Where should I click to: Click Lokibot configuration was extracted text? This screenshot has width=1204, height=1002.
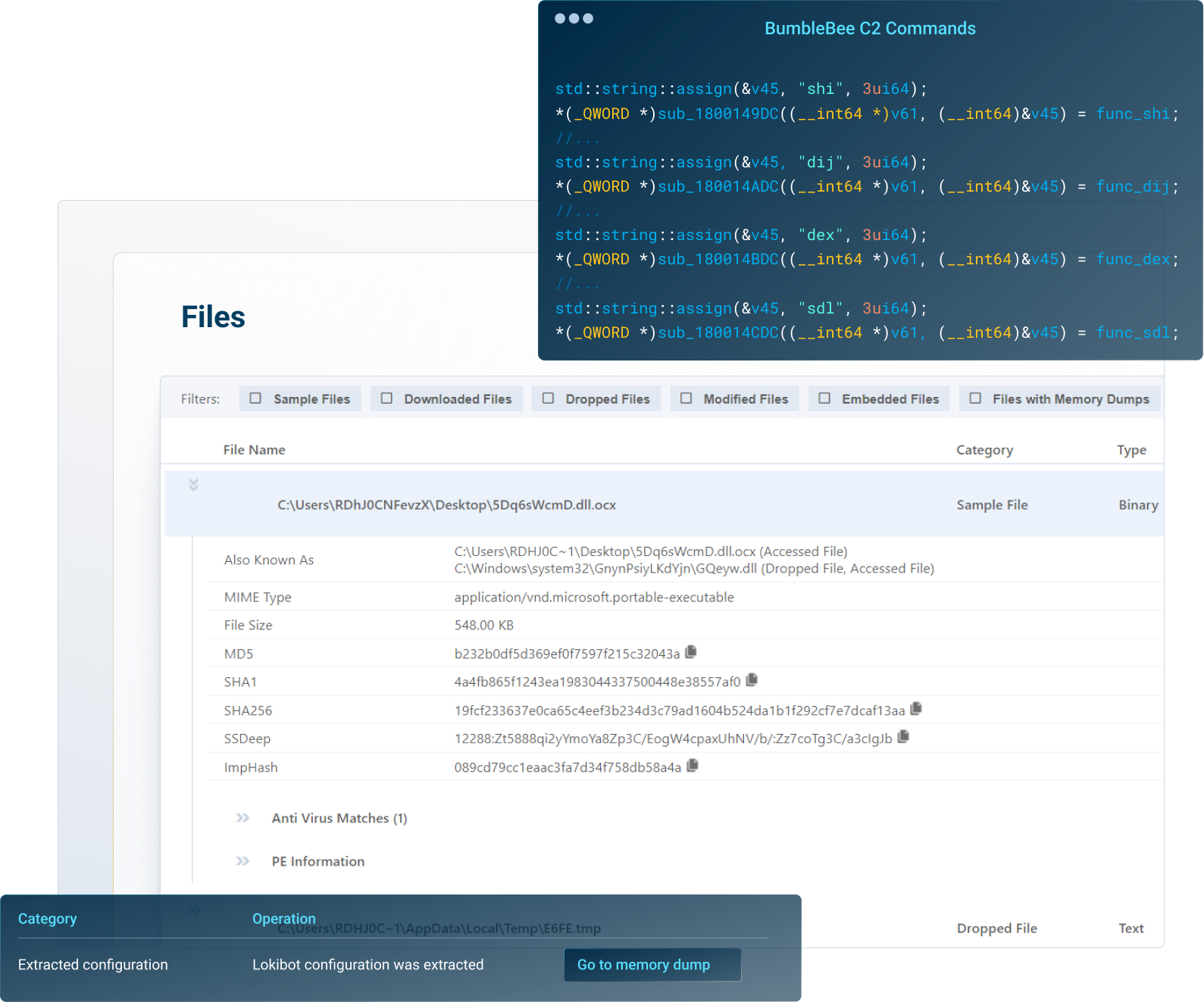[x=367, y=965]
